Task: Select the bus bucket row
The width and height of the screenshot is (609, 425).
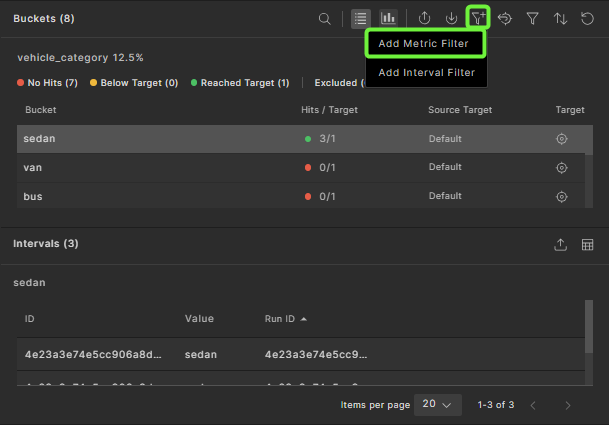Action: click(x=150, y=196)
